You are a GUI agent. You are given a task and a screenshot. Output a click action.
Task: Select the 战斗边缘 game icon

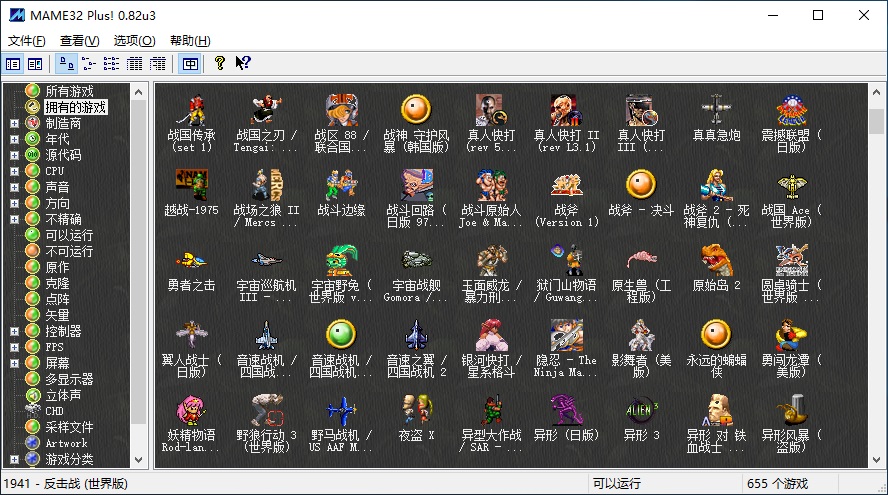tap(341, 185)
